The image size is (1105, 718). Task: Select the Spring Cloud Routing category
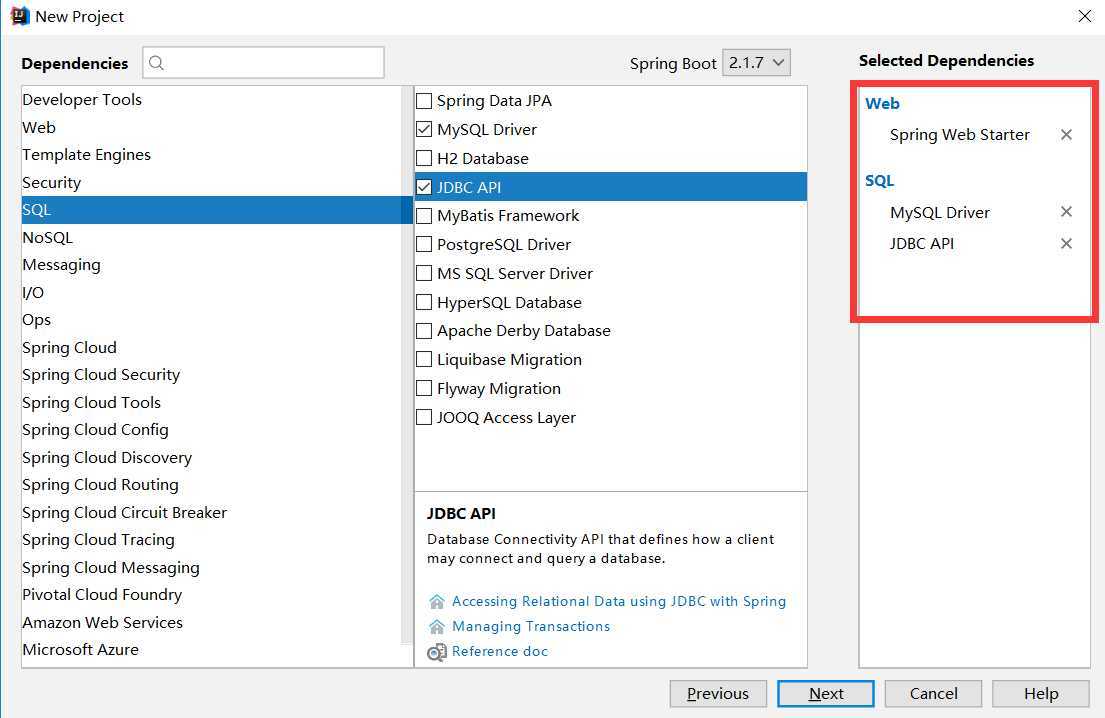tap(211, 485)
